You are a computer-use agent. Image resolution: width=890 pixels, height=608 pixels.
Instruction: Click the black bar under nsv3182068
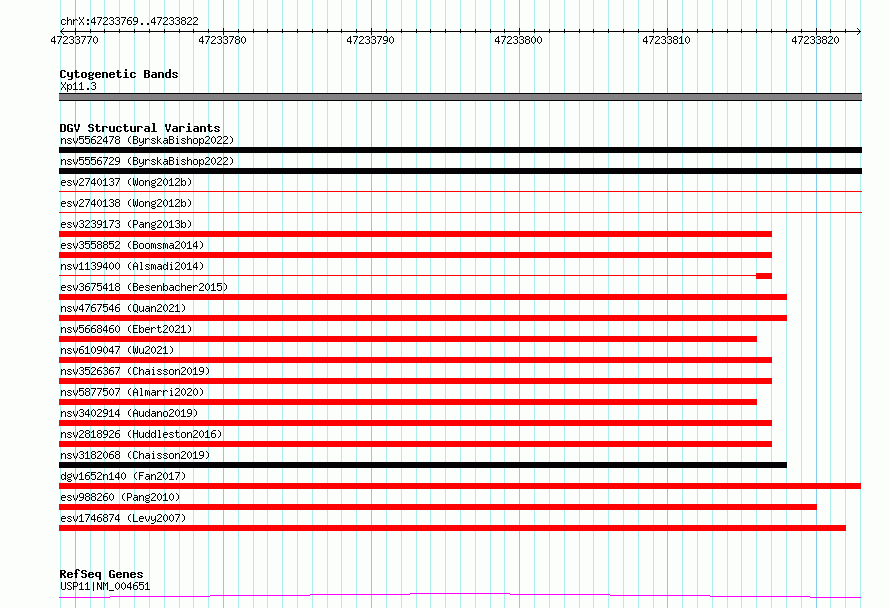pyautogui.click(x=423, y=465)
